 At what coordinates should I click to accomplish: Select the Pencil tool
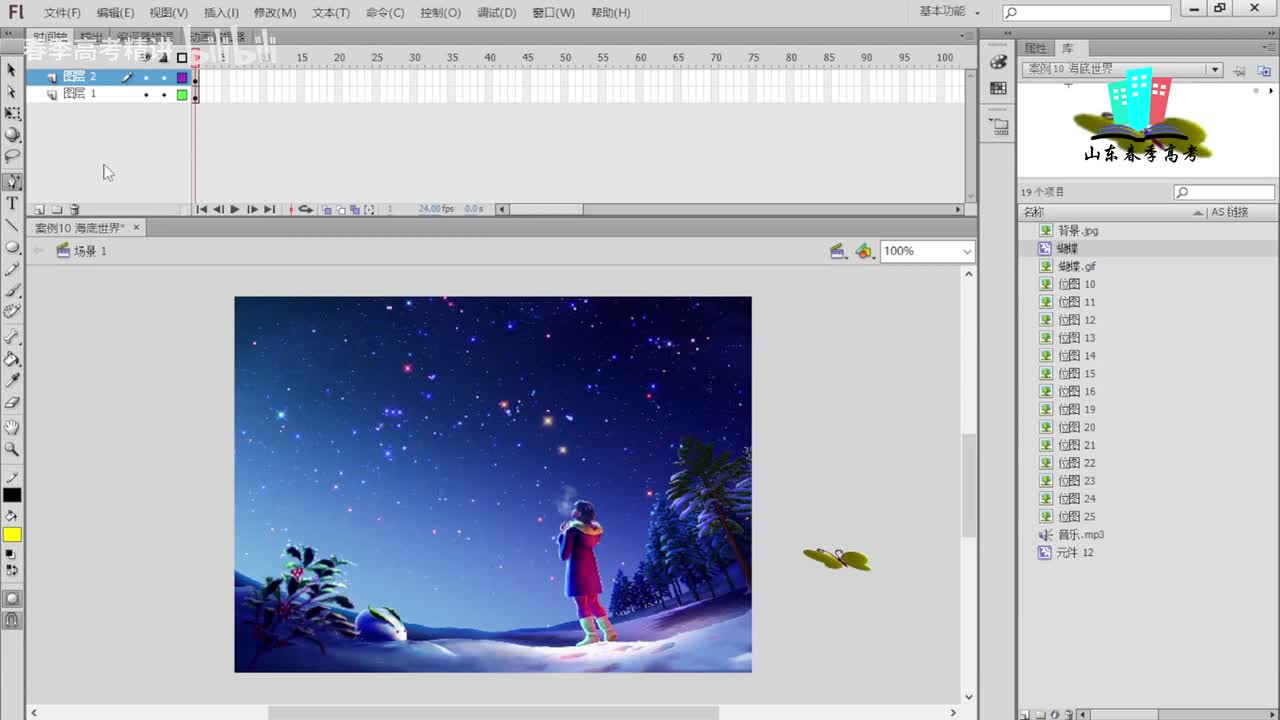point(12,269)
